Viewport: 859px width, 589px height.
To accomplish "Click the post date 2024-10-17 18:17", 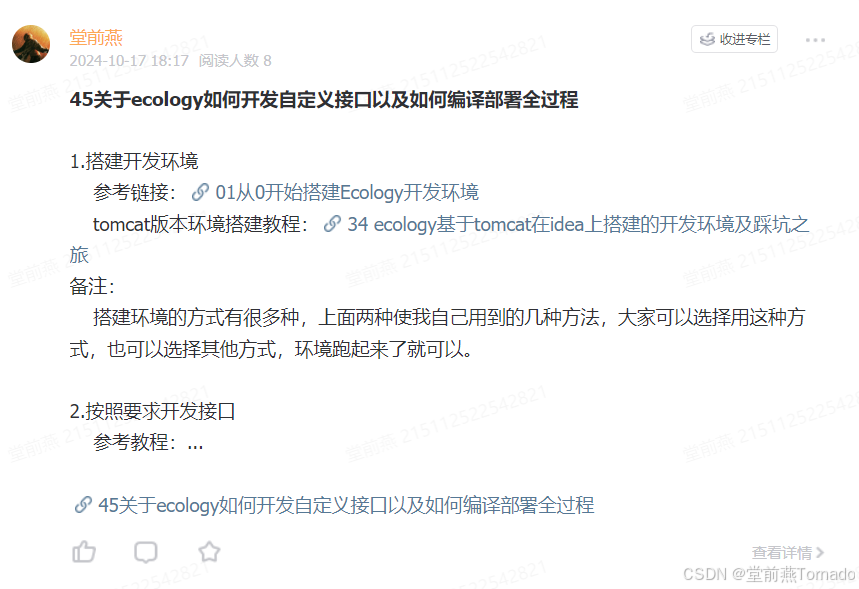I will click(129, 60).
